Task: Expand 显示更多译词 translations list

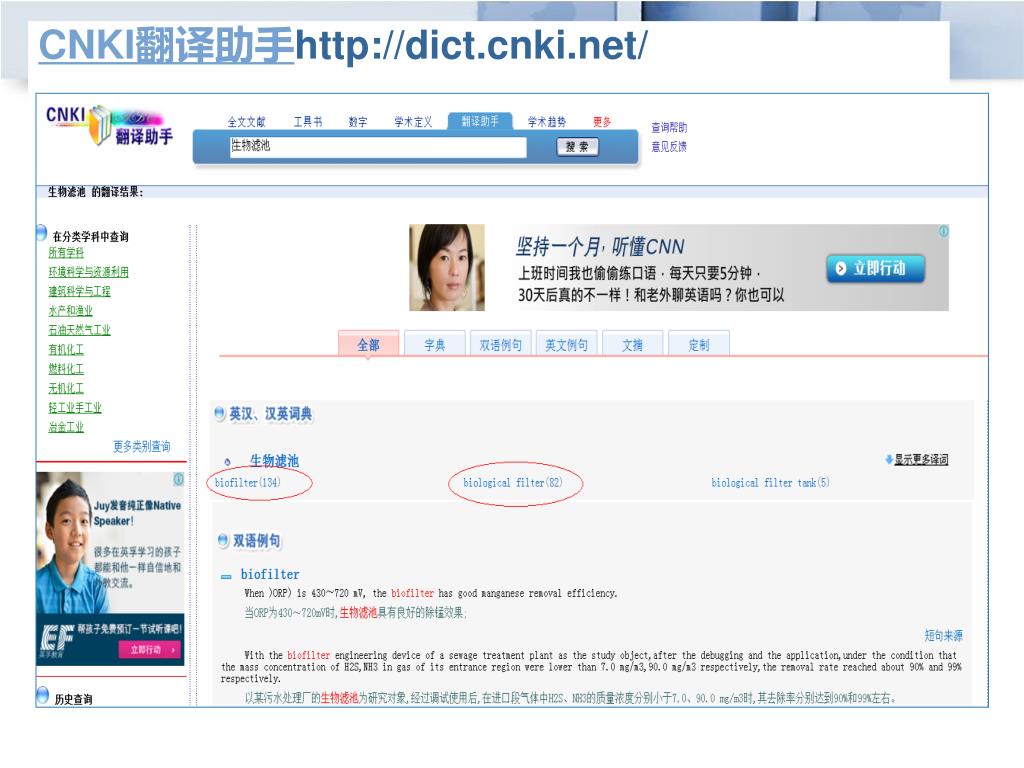Action: click(x=921, y=460)
